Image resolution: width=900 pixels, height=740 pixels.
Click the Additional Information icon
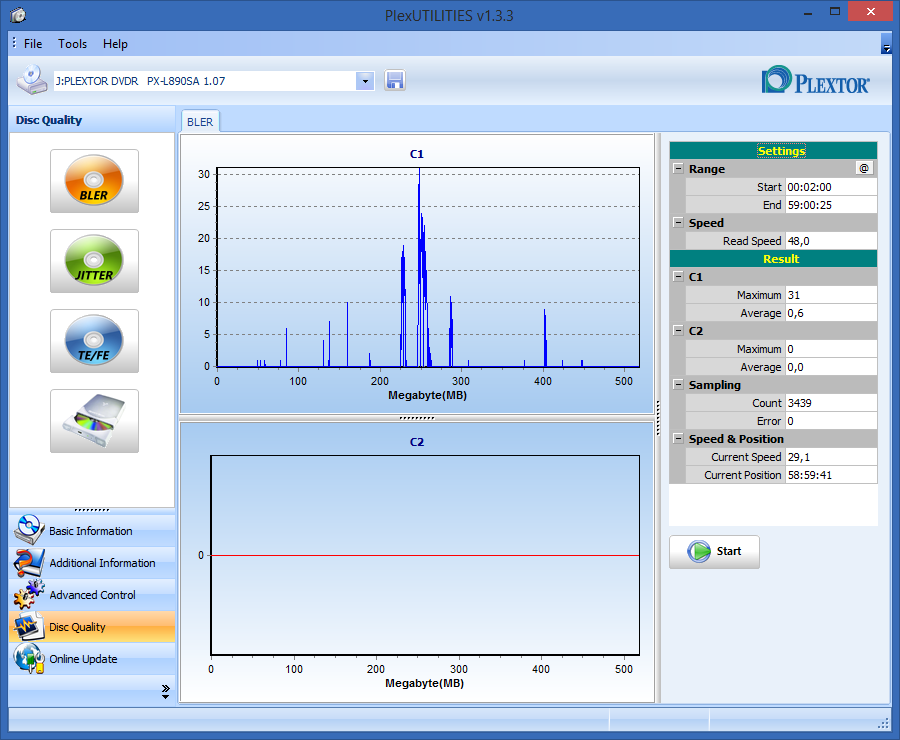(x=29, y=563)
